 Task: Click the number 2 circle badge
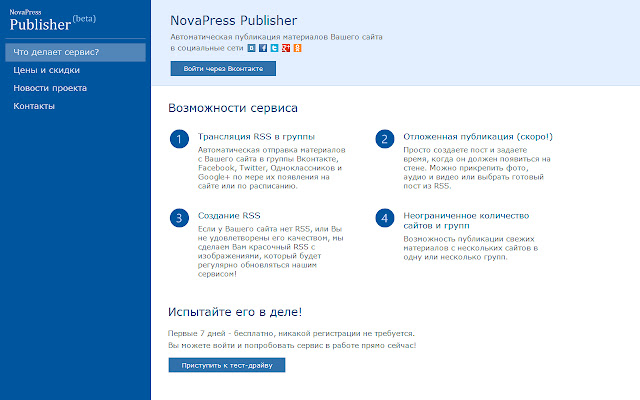click(384, 139)
